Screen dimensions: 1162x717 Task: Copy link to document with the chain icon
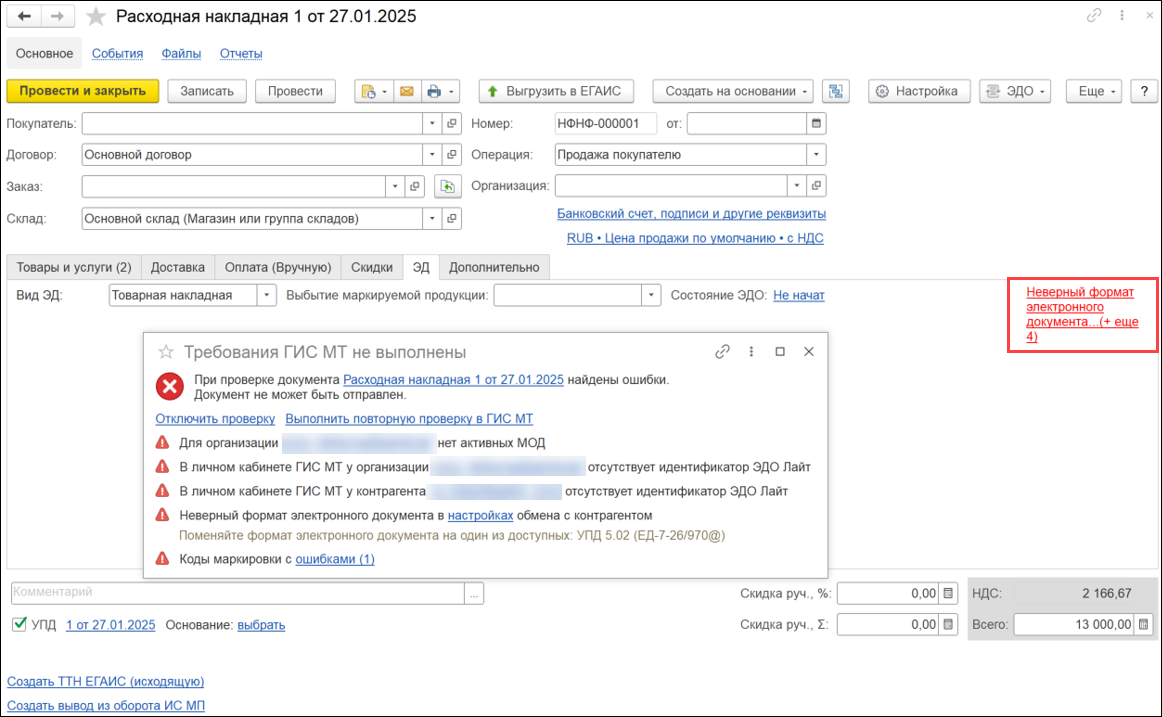click(x=1094, y=16)
